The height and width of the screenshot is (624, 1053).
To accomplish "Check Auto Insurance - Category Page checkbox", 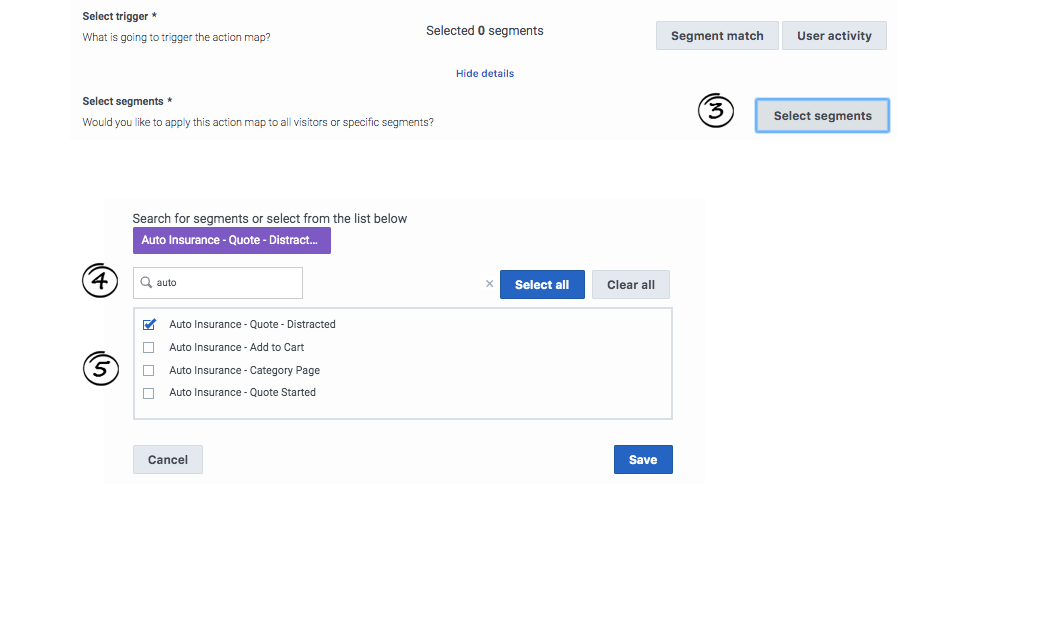I will (148, 370).
